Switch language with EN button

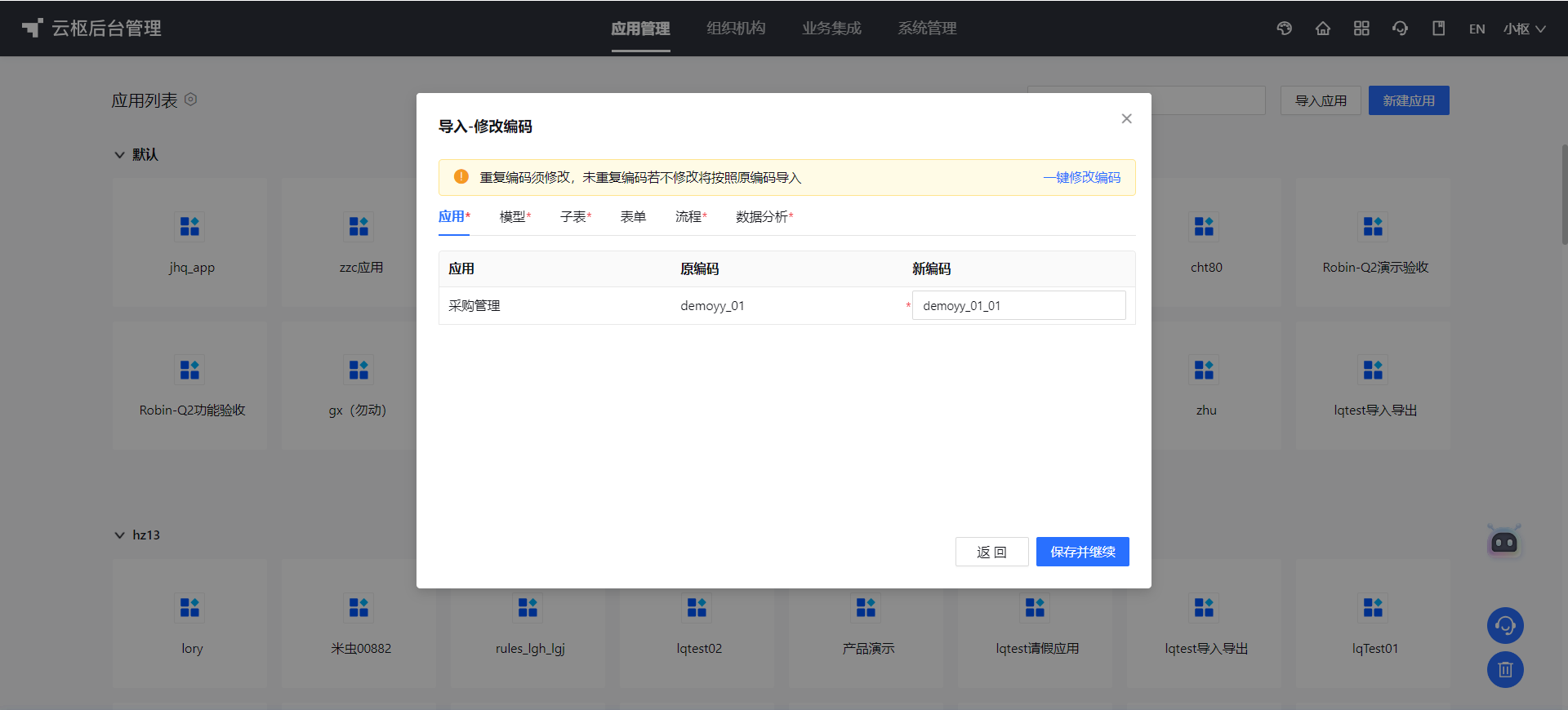[x=1477, y=29]
